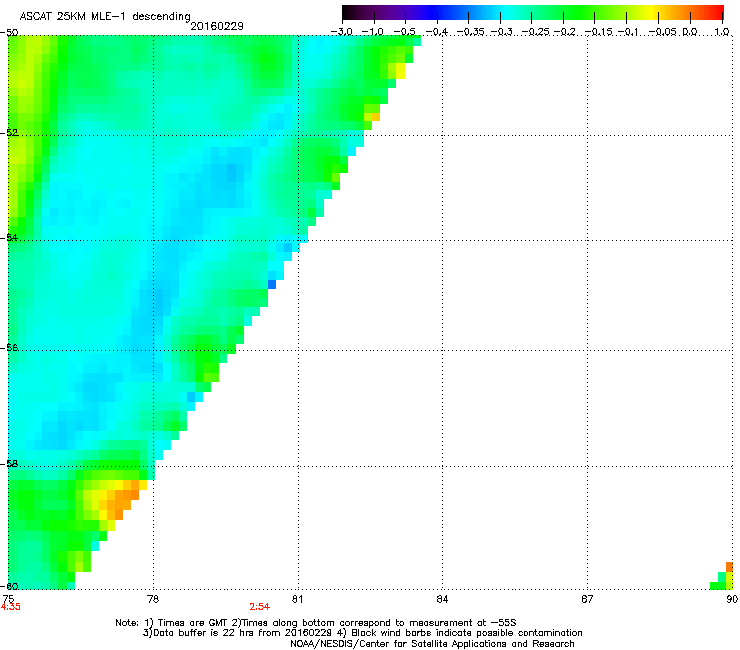Click the '81' longitude axis label

tap(297, 599)
